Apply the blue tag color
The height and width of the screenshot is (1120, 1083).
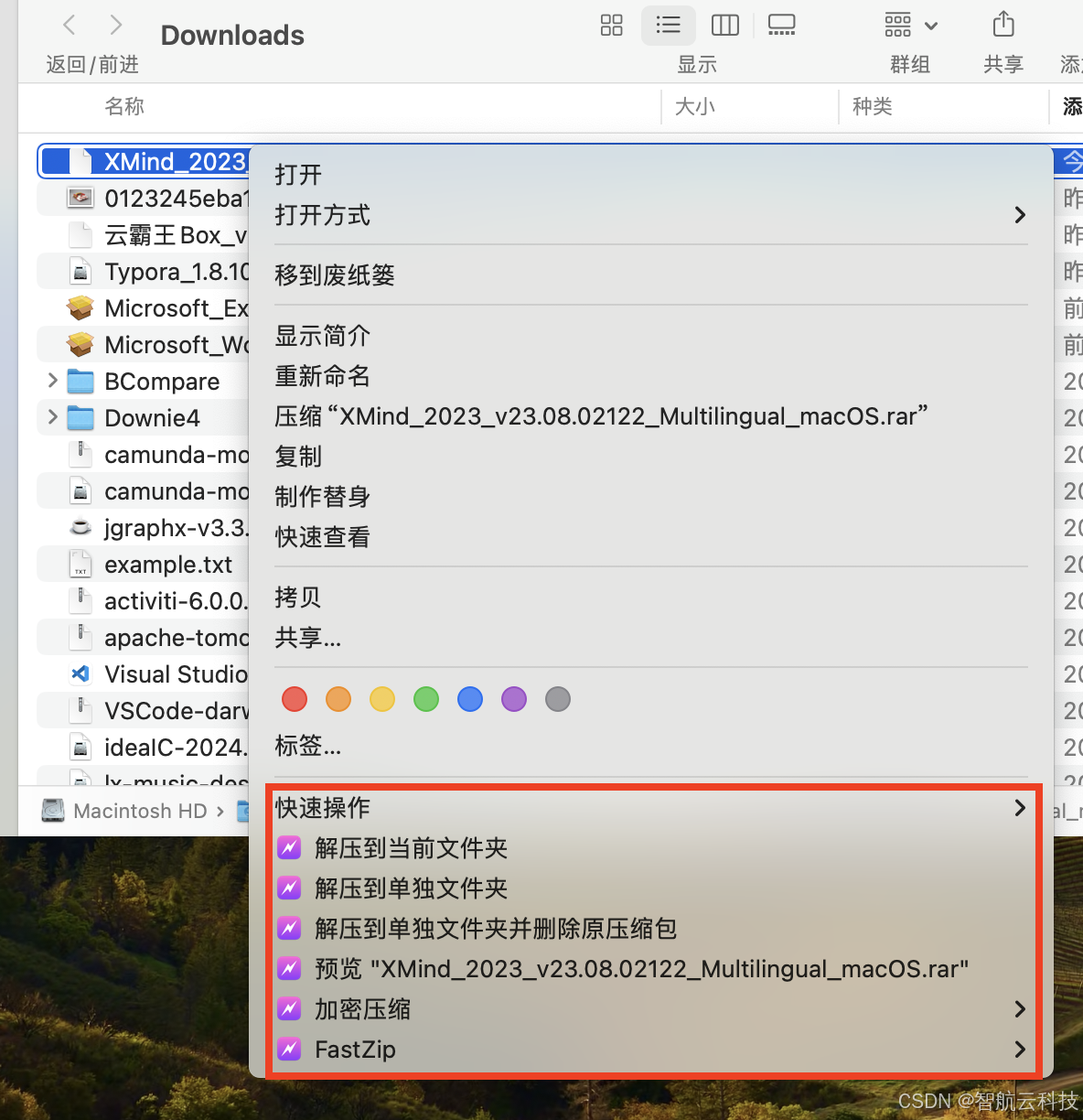pyautogui.click(x=470, y=699)
